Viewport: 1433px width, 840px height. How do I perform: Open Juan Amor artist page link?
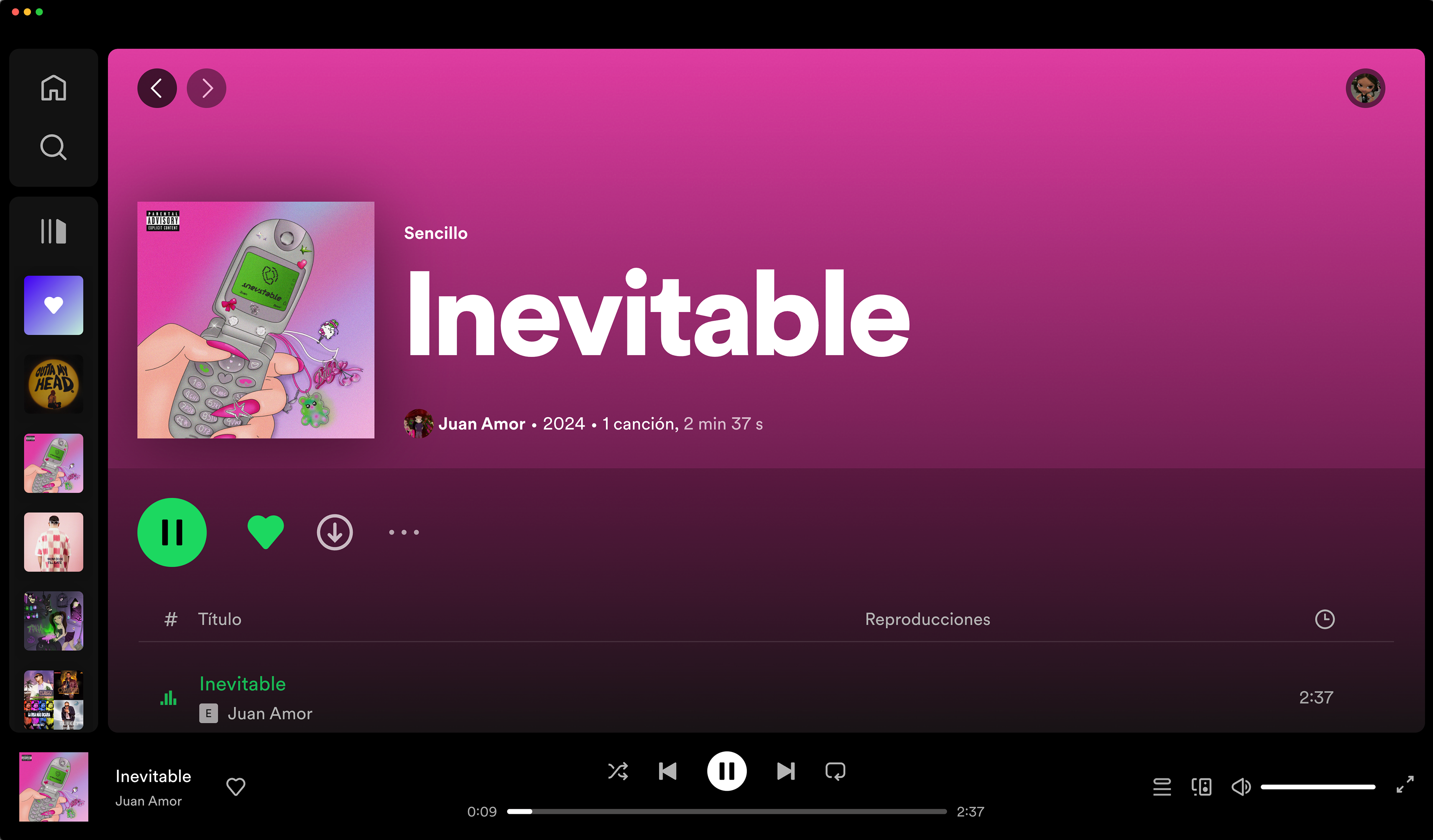[x=481, y=424]
